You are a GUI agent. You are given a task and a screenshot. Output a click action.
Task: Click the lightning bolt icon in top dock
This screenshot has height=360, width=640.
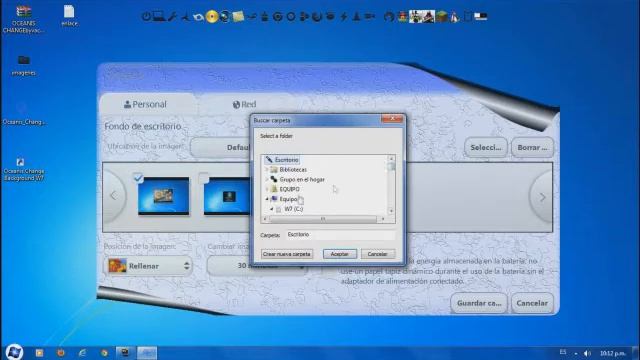coord(344,17)
